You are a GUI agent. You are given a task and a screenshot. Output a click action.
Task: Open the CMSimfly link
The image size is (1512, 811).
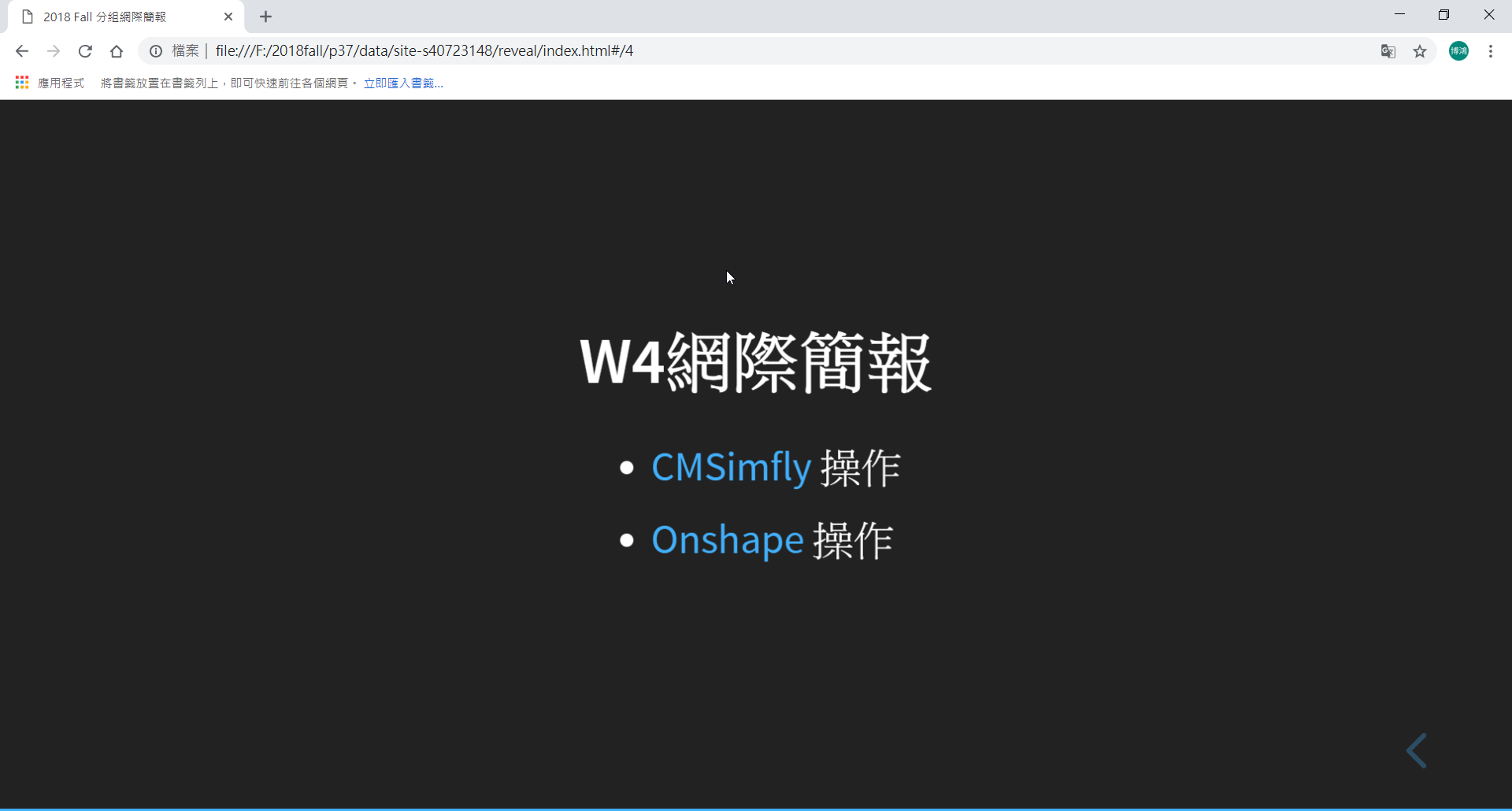point(731,468)
